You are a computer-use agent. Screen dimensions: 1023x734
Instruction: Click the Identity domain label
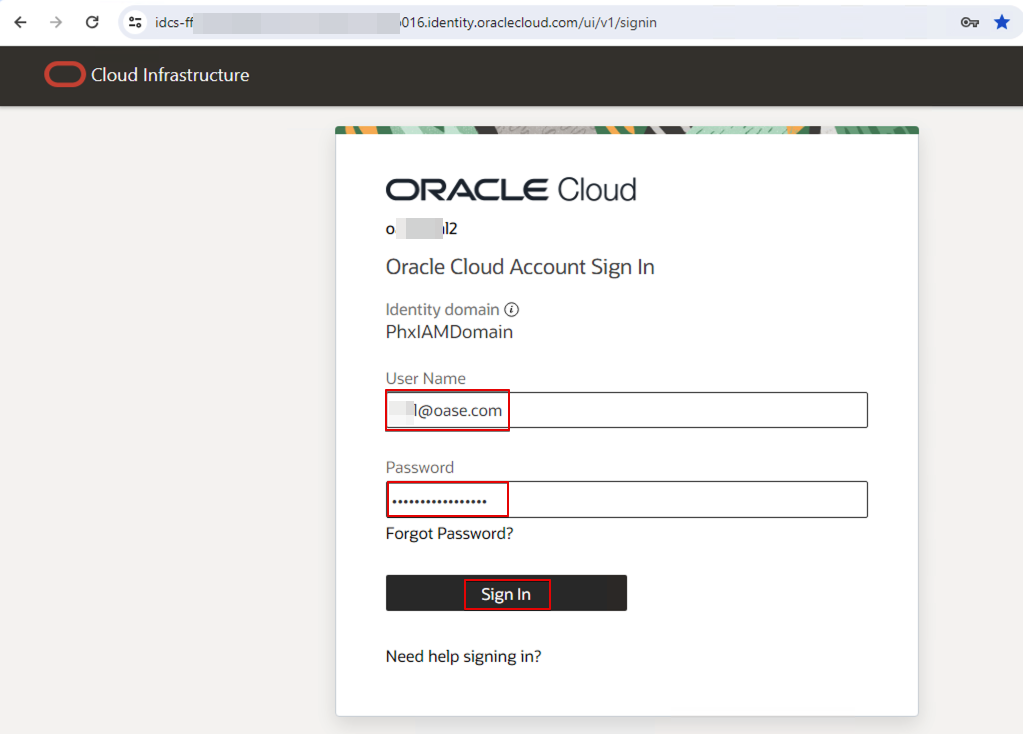442,309
